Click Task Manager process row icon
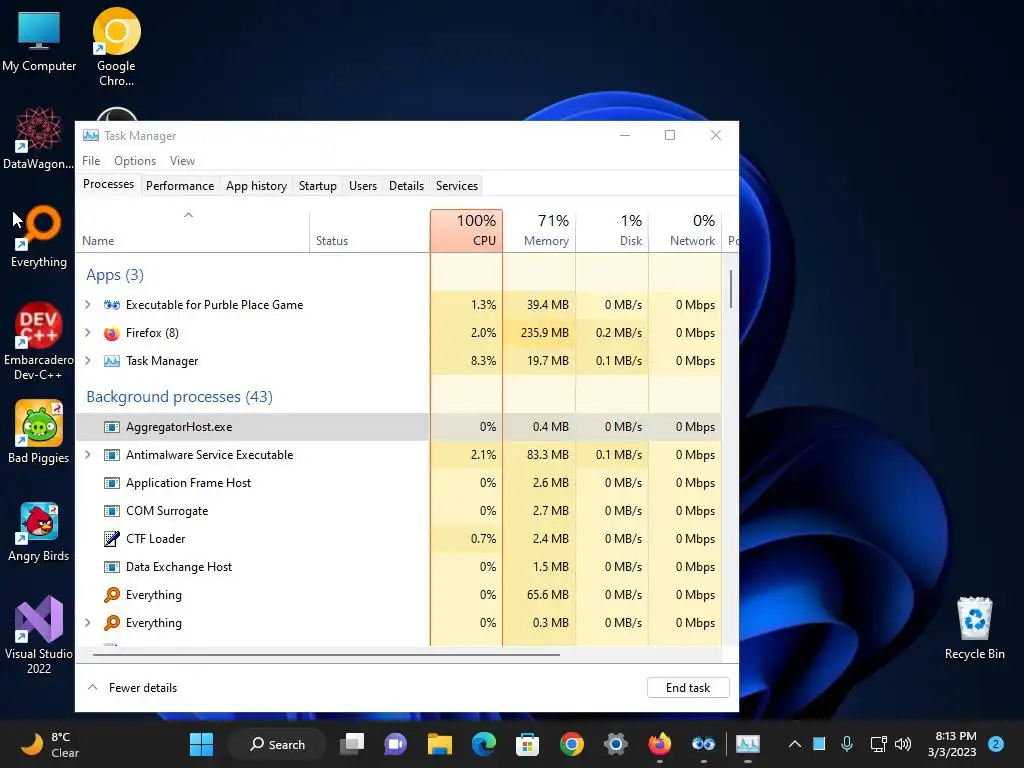The width and height of the screenshot is (1024, 768). click(x=112, y=361)
